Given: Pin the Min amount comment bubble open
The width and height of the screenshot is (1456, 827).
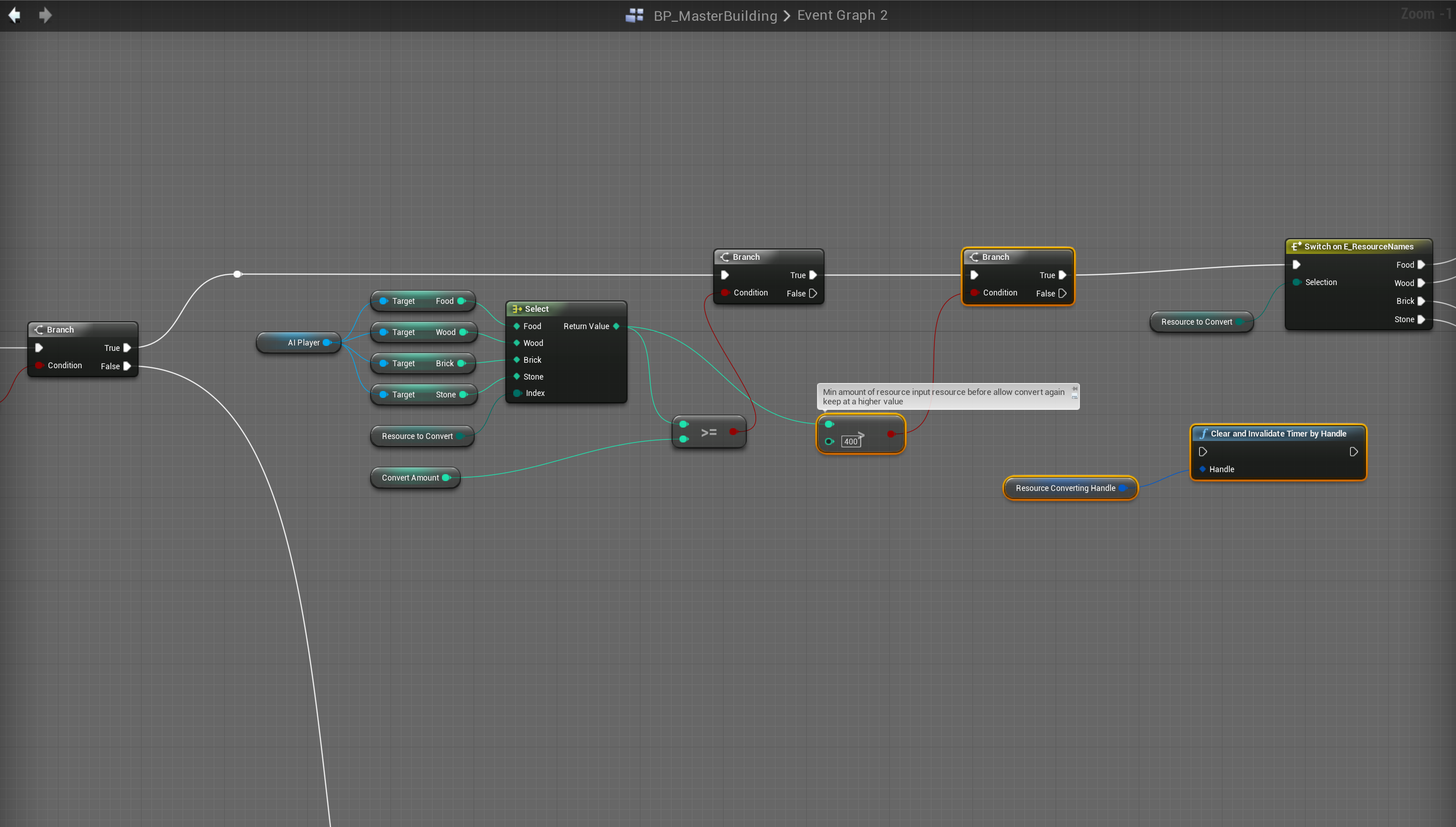Looking at the screenshot, I should (1075, 389).
